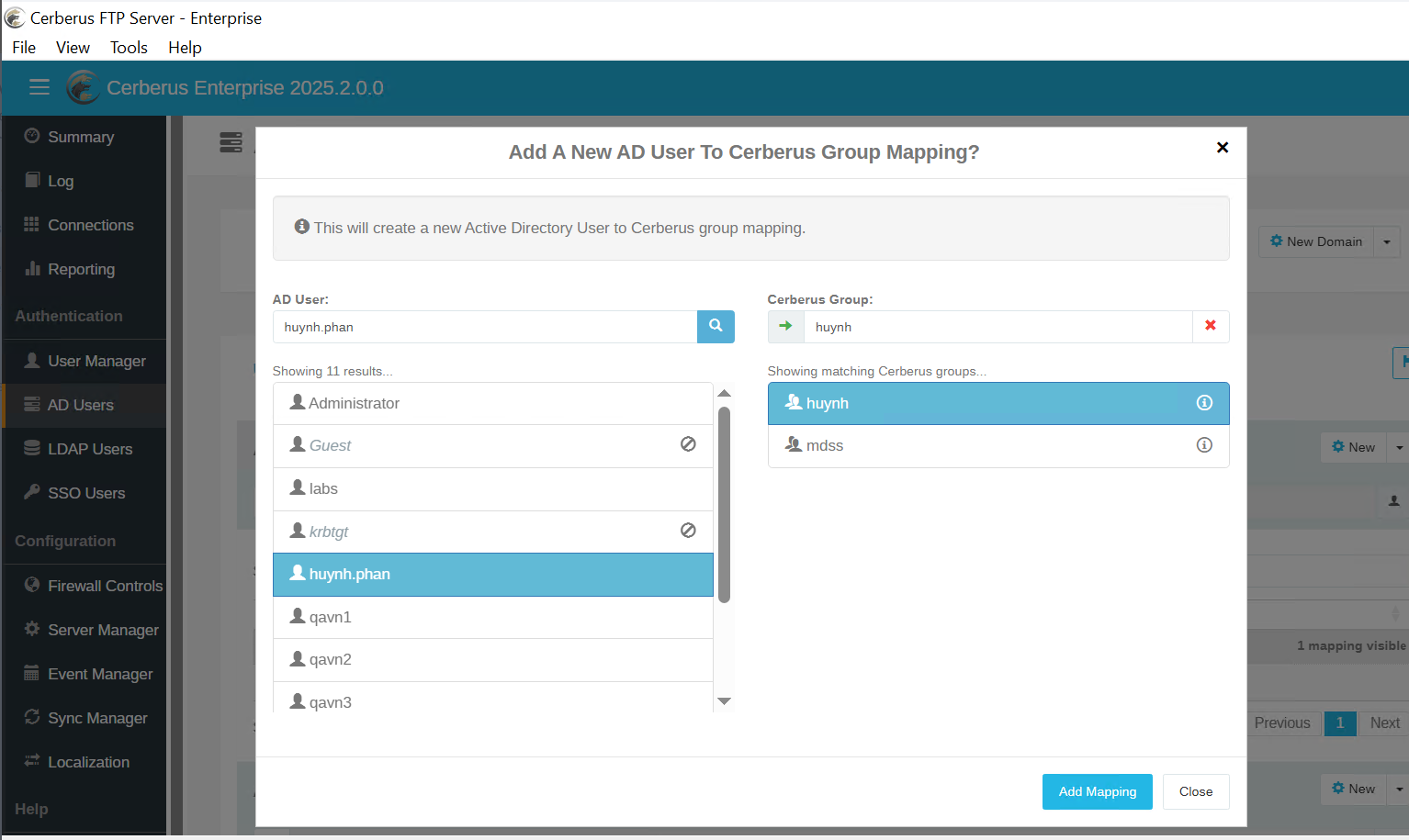Image resolution: width=1409 pixels, height=840 pixels.
Task: Select page 1 in pagination
Action: (1340, 722)
